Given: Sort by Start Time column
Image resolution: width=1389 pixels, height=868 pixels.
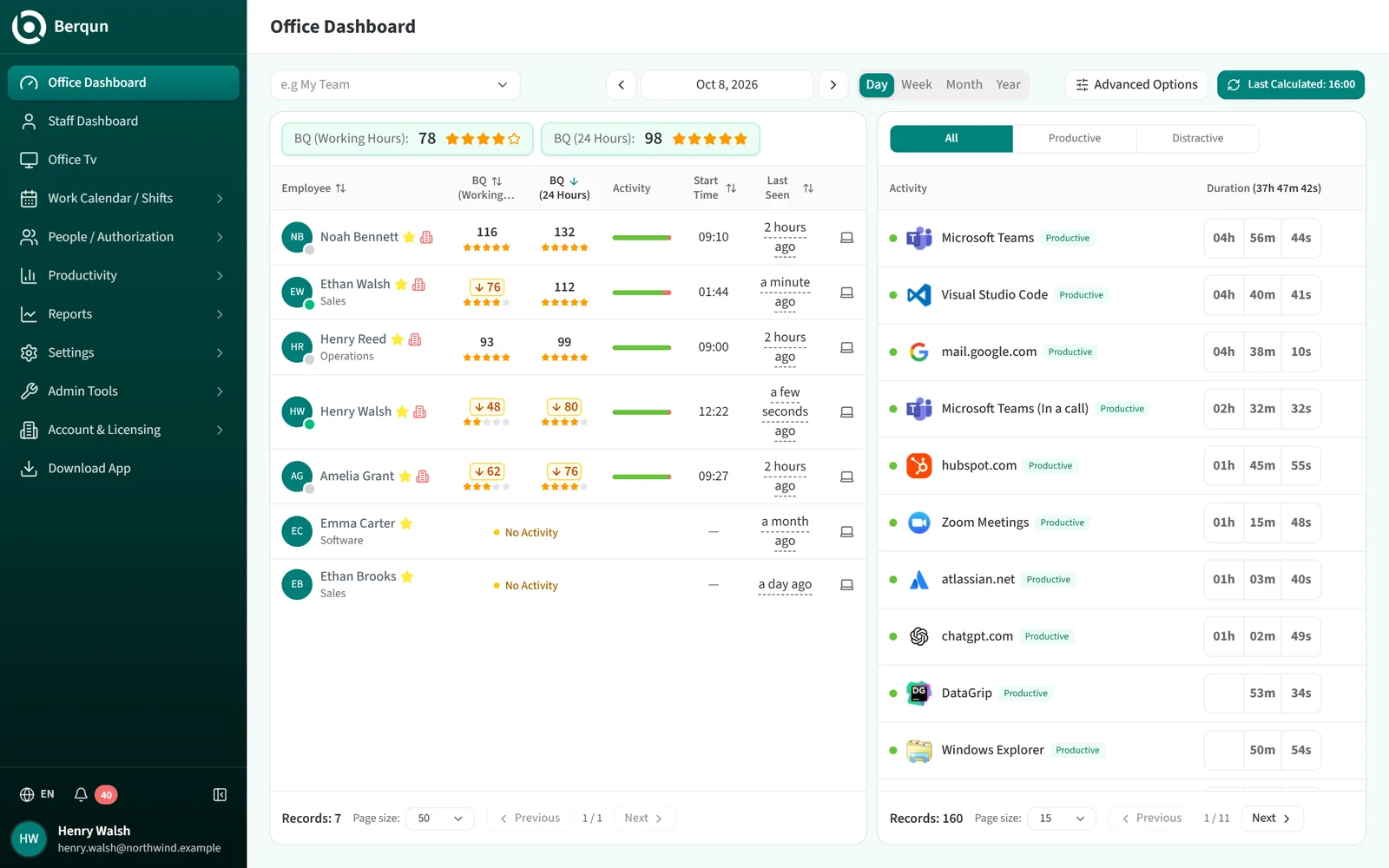Looking at the screenshot, I should click(x=731, y=187).
